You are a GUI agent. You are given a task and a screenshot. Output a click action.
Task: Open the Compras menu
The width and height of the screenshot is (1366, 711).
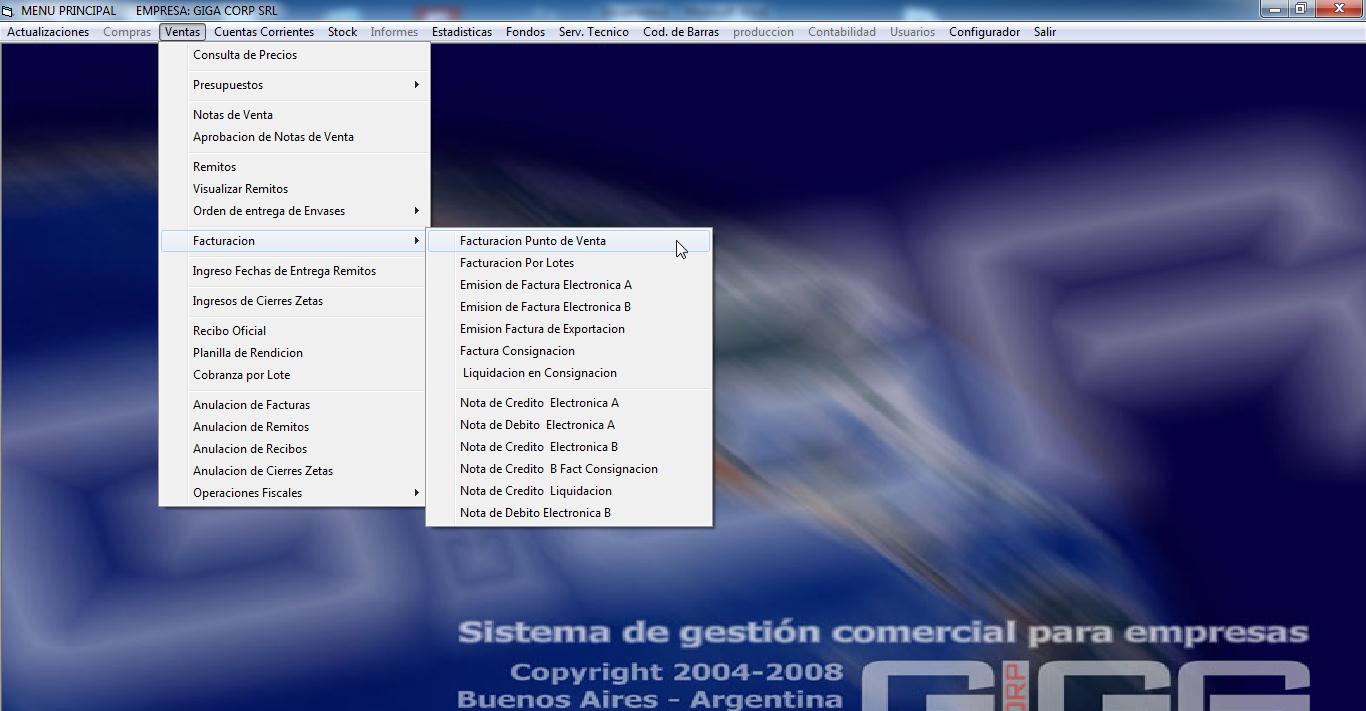click(127, 32)
